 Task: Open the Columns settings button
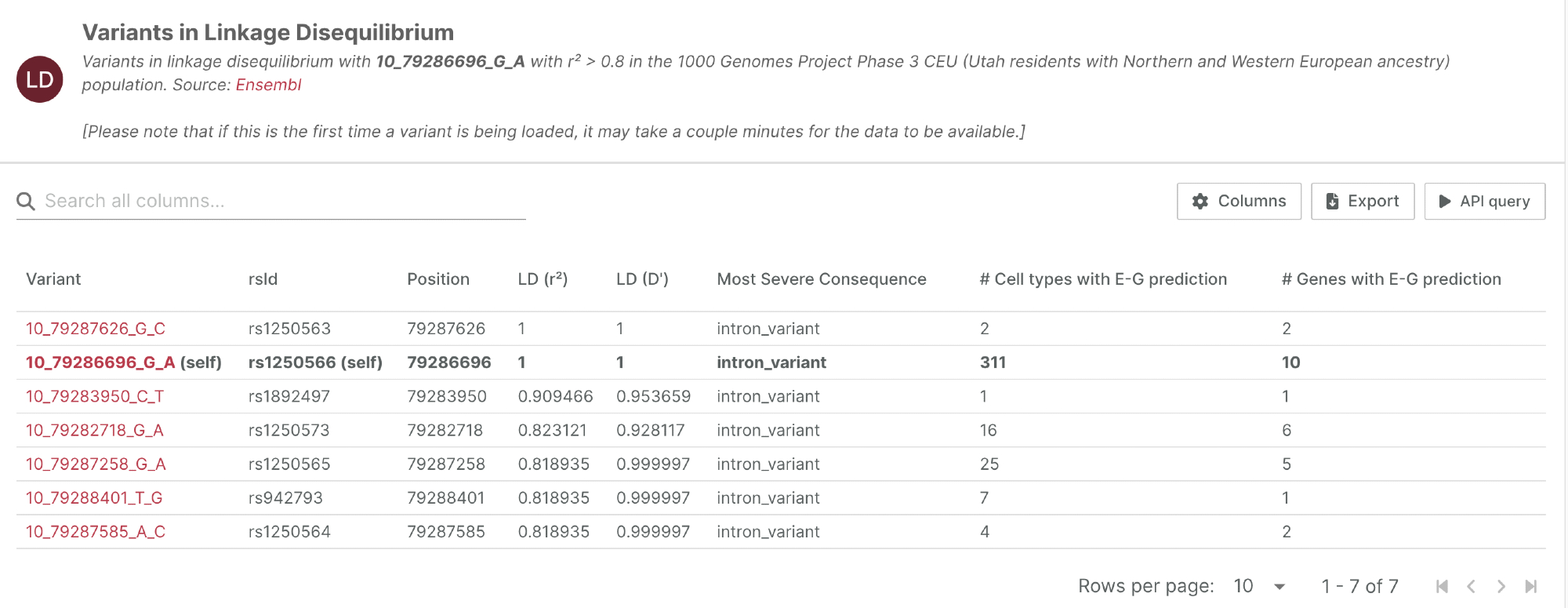pyautogui.click(x=1239, y=202)
